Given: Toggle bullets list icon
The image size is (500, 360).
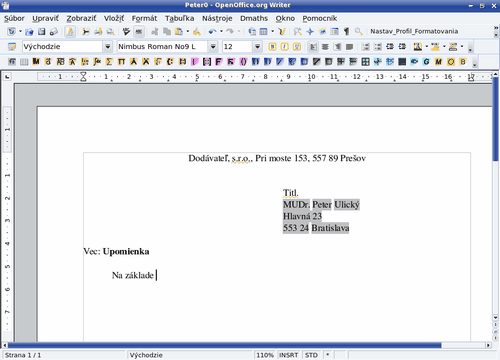Looking at the screenshot, I should point(378,47).
